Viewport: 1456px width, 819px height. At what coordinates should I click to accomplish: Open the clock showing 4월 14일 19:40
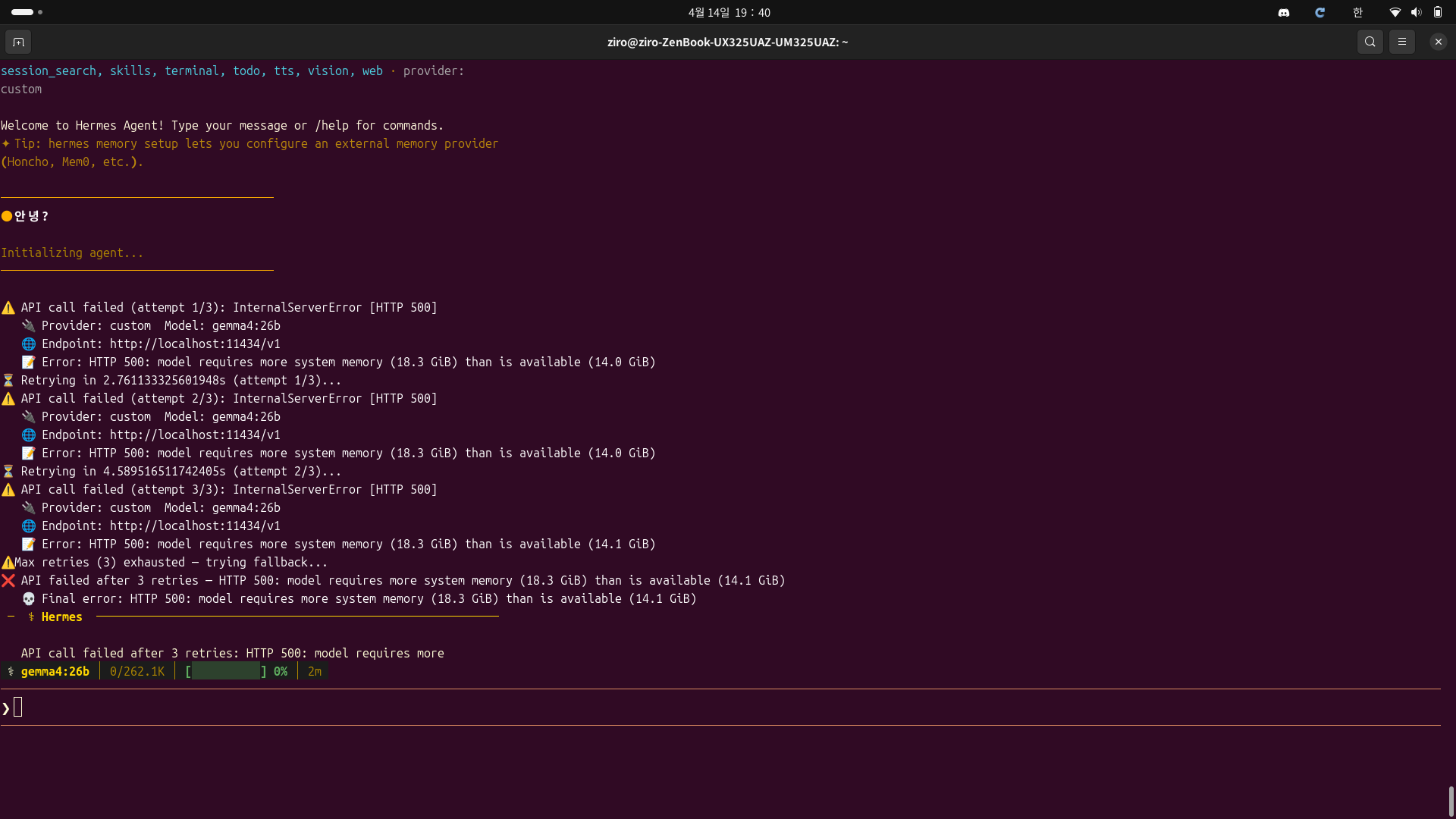(x=729, y=12)
